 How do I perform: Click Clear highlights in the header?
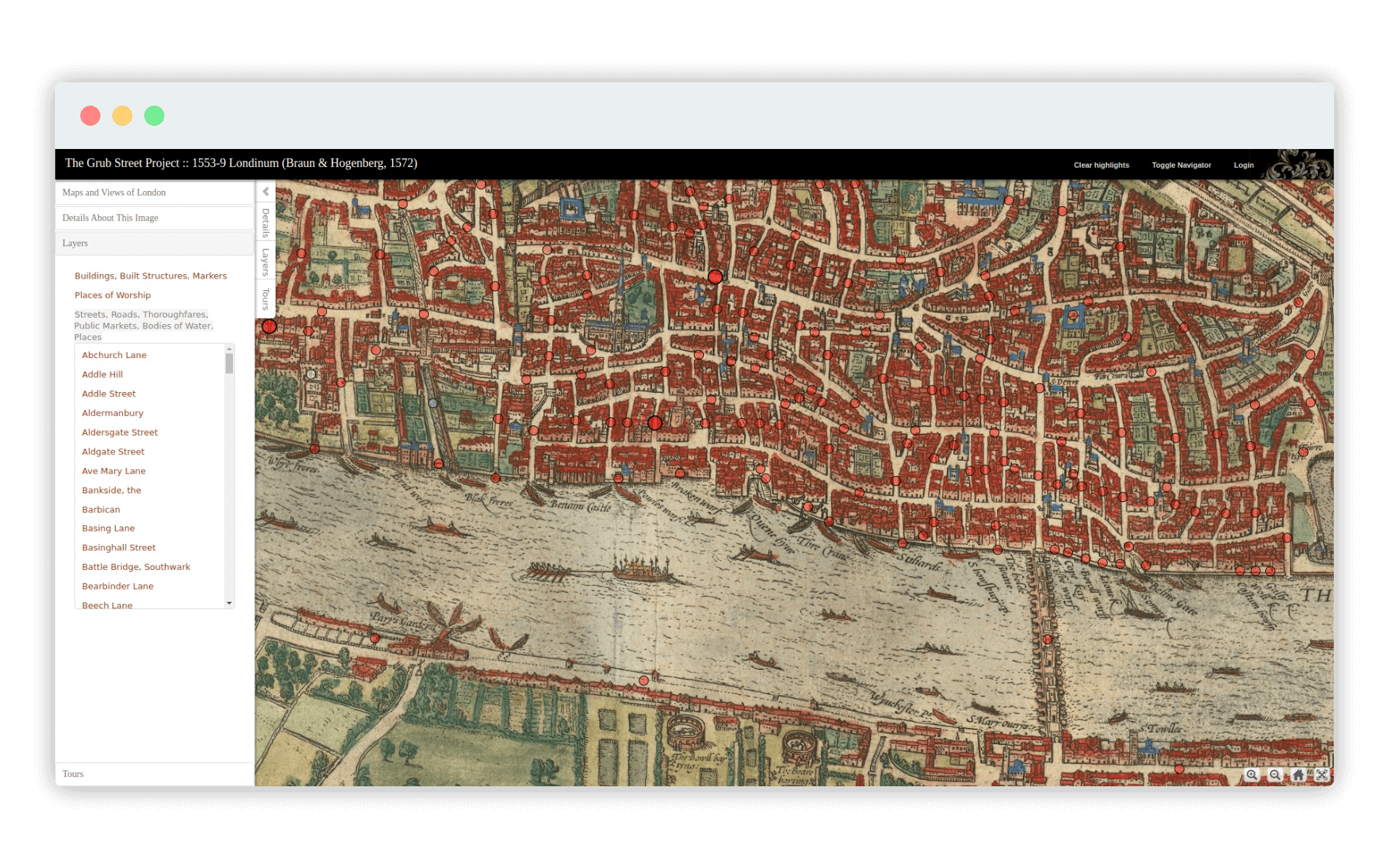(1101, 165)
